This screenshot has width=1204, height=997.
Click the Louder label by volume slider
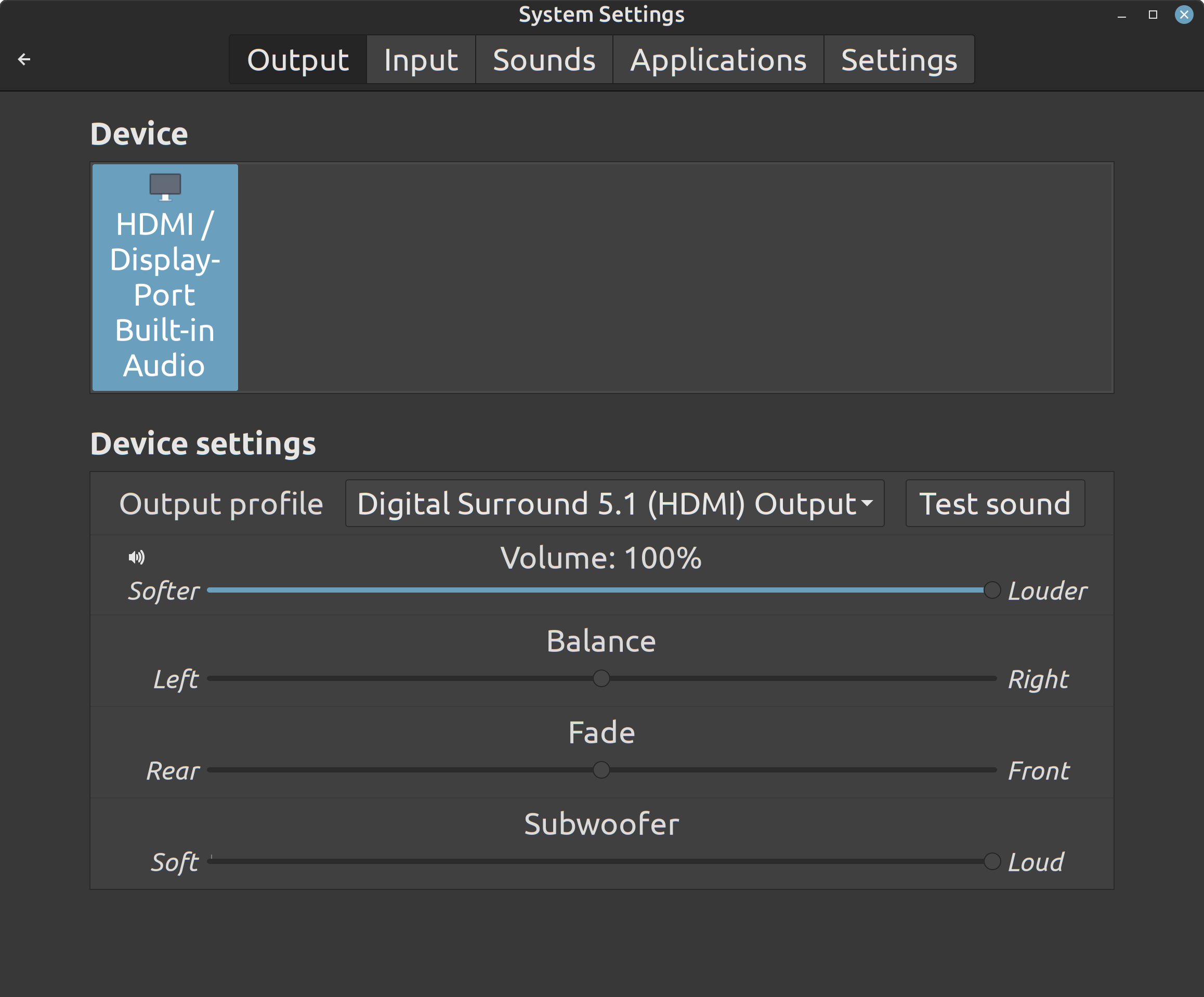[1048, 591]
